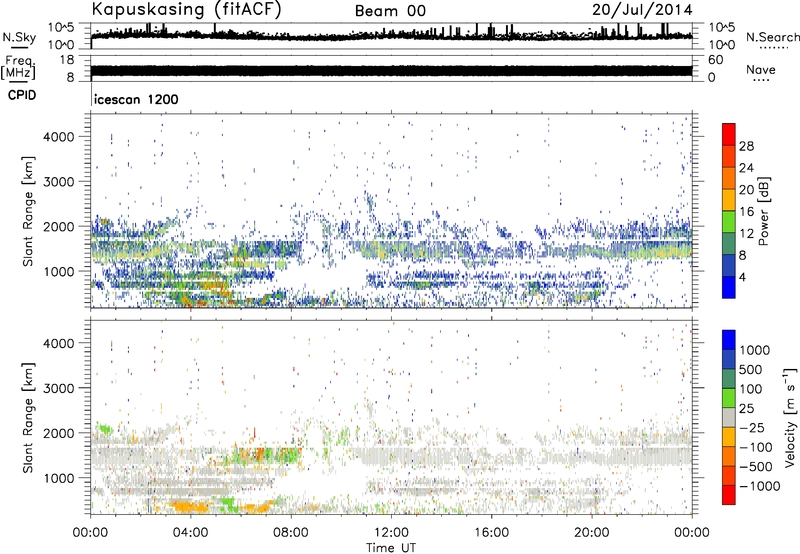
Task: Click the 4000 tick of power panel
Action: 59,137
